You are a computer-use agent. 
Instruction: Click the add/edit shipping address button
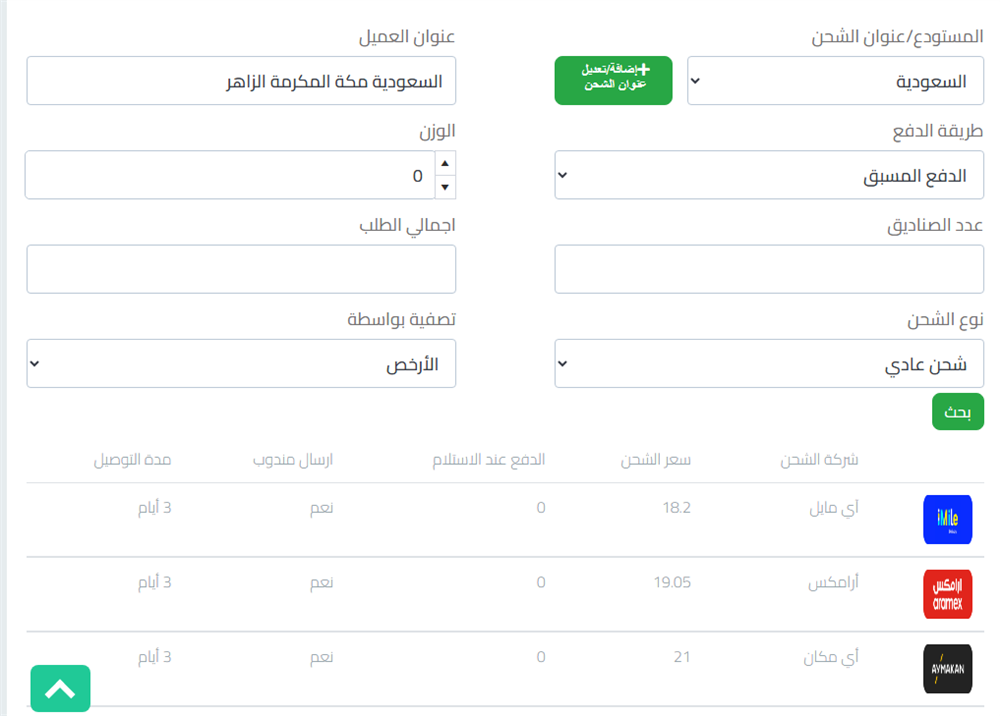click(614, 81)
